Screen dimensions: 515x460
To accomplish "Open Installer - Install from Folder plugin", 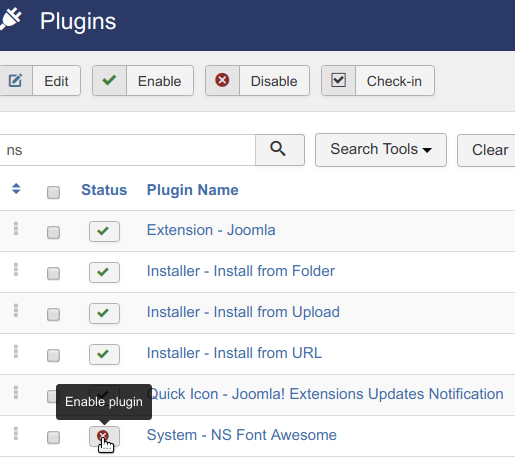I will click(241, 271).
